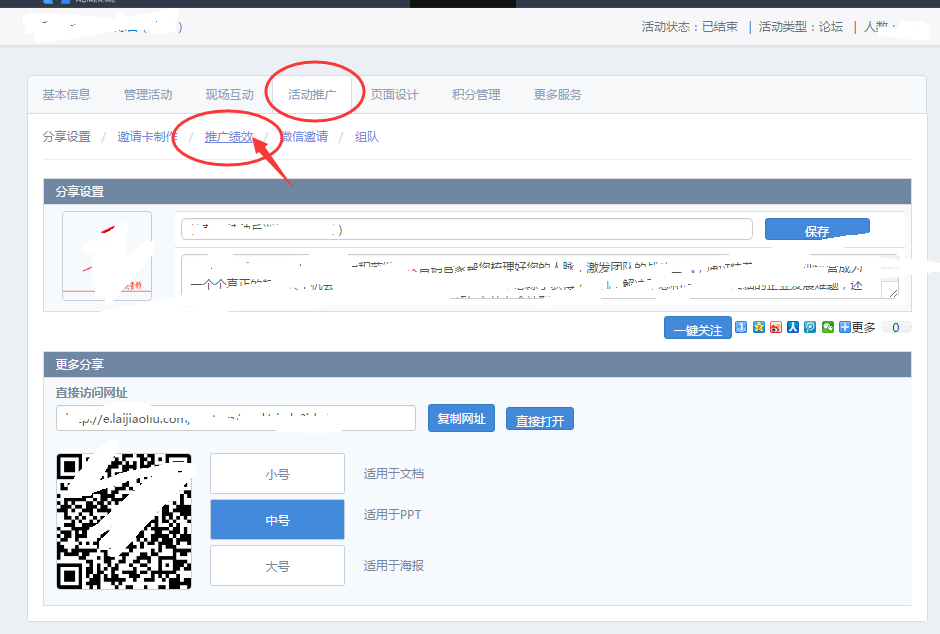Share to Renren icon

(x=793, y=327)
